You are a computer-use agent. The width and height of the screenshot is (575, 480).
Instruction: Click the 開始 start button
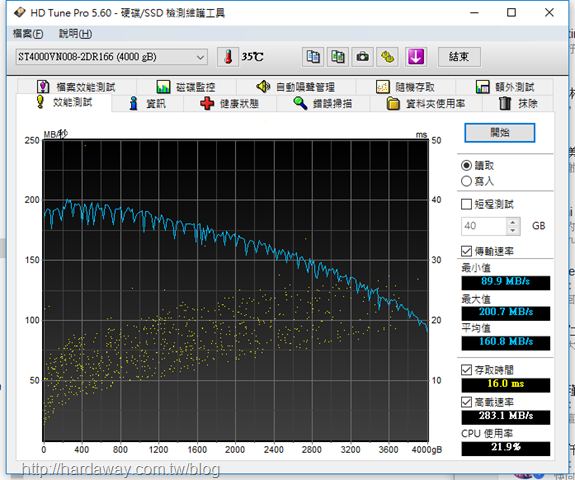499,132
